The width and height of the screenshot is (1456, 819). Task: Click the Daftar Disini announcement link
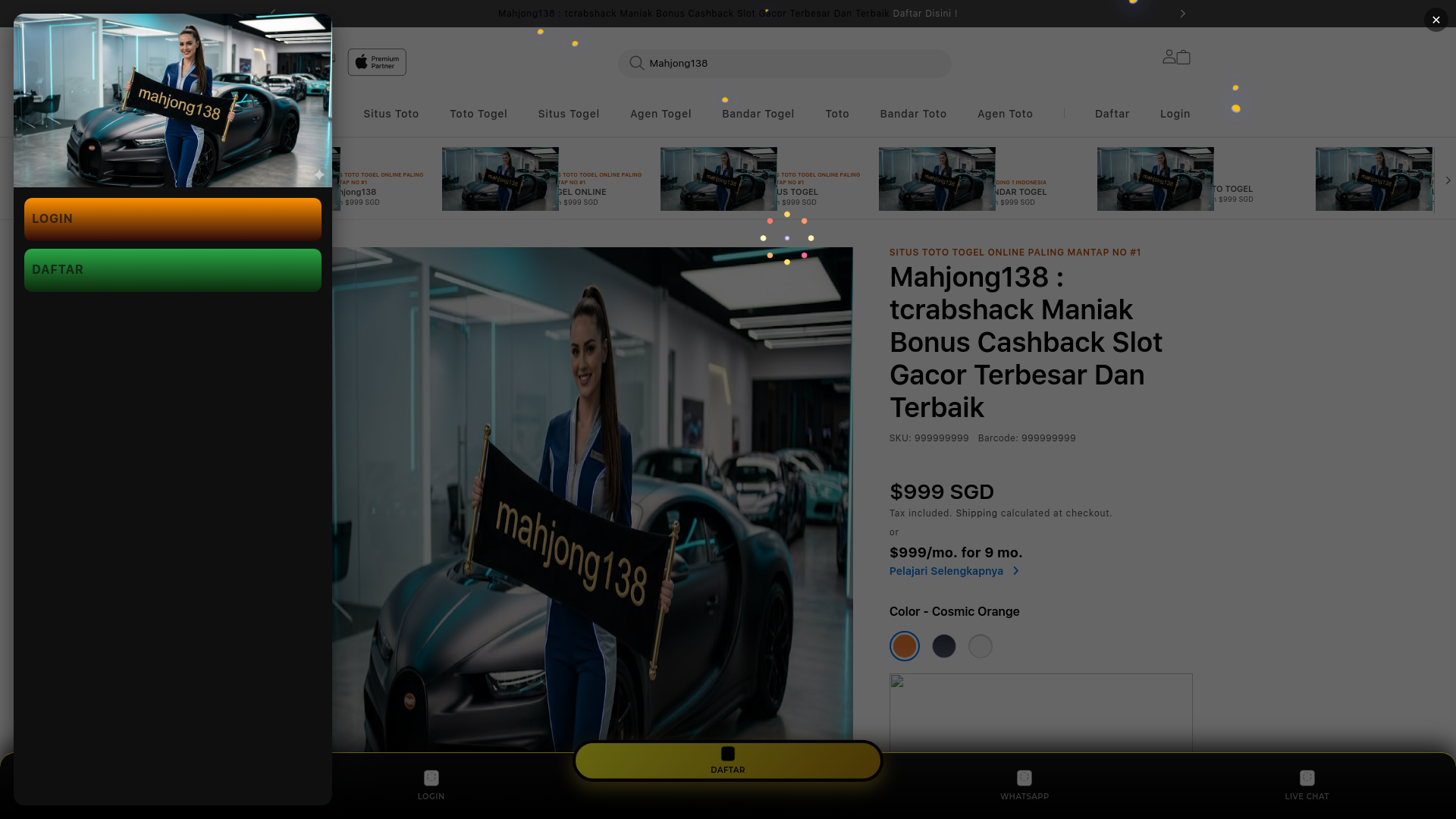pyautogui.click(x=925, y=14)
